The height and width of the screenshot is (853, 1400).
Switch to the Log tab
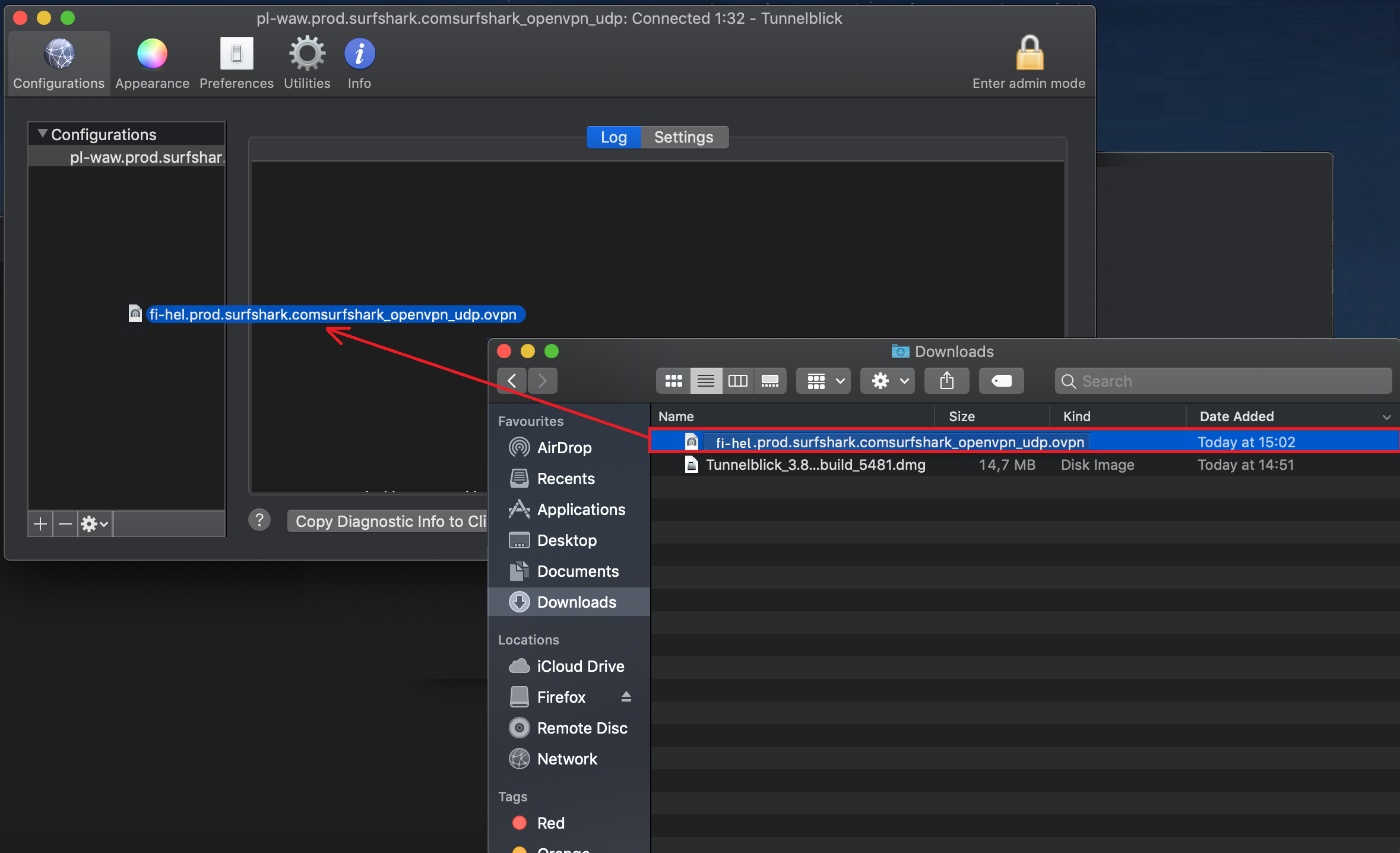[613, 137]
